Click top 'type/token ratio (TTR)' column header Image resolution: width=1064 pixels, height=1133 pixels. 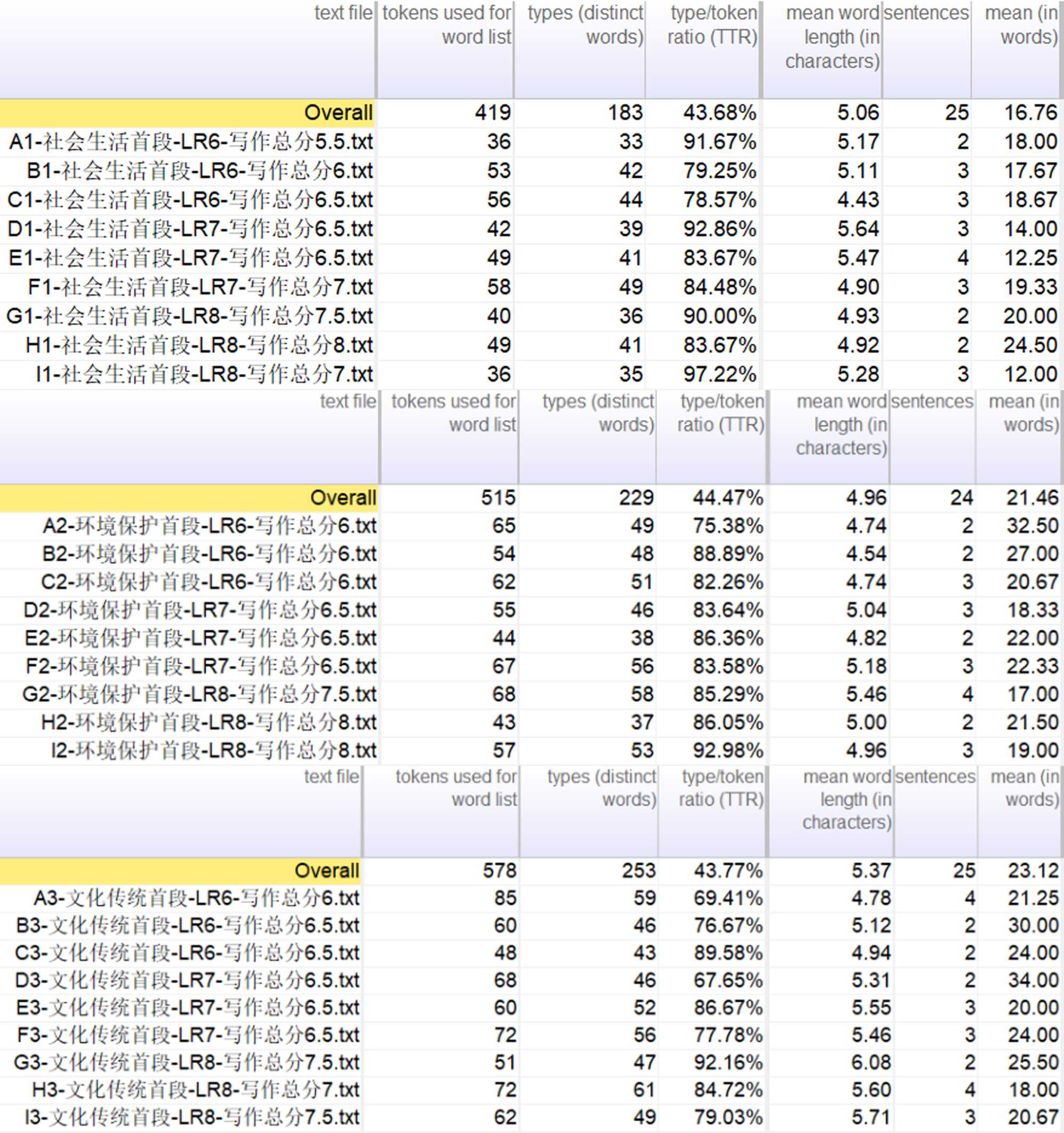tap(712, 25)
